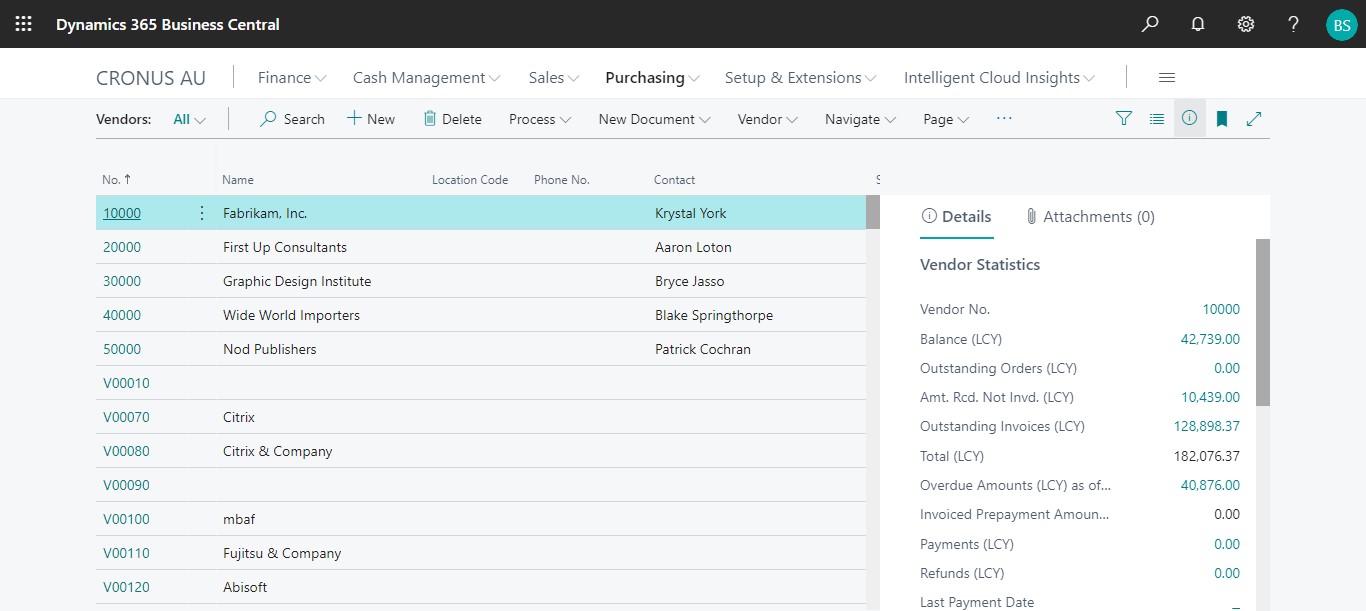
Task: Click the FactBox vertical scrollbar thumb
Action: click(1262, 320)
